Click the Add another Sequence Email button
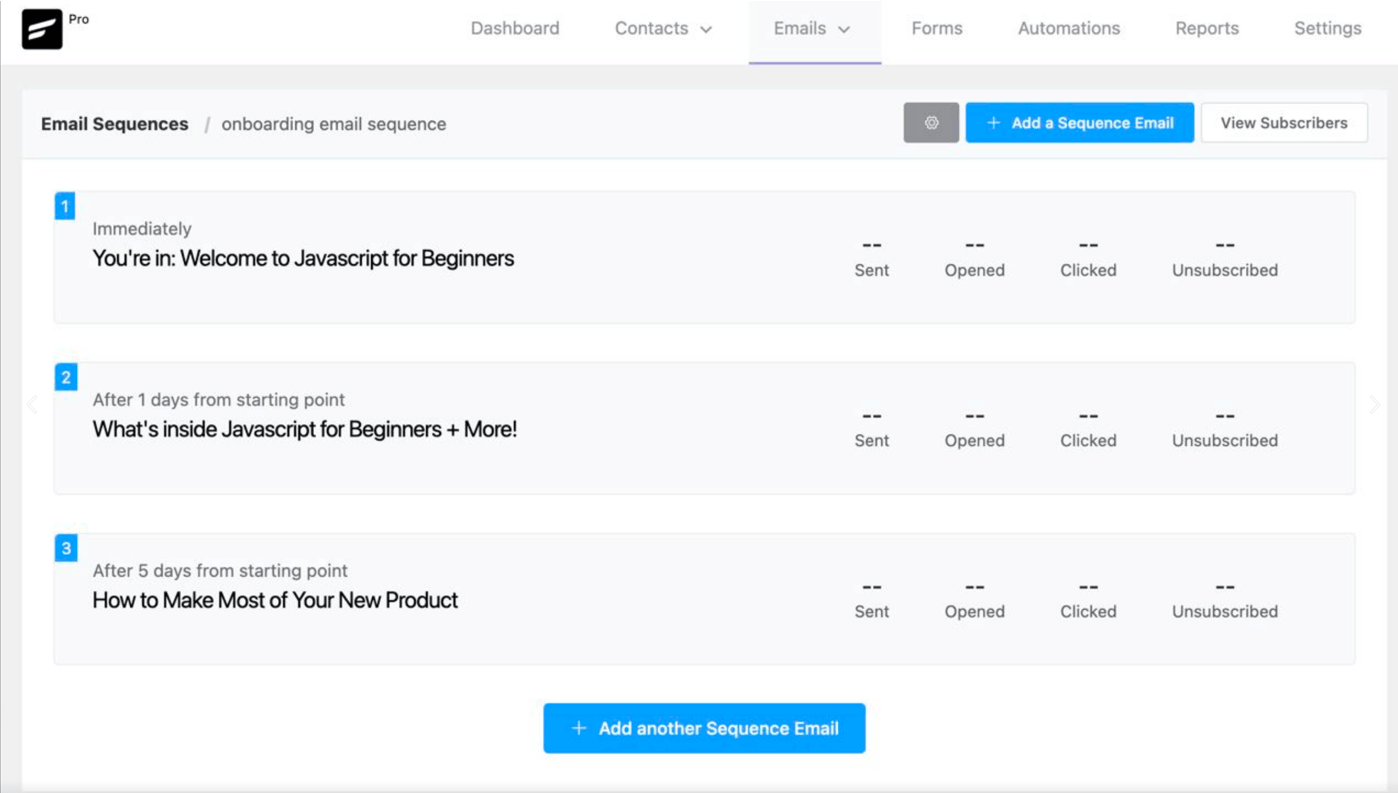 704,728
